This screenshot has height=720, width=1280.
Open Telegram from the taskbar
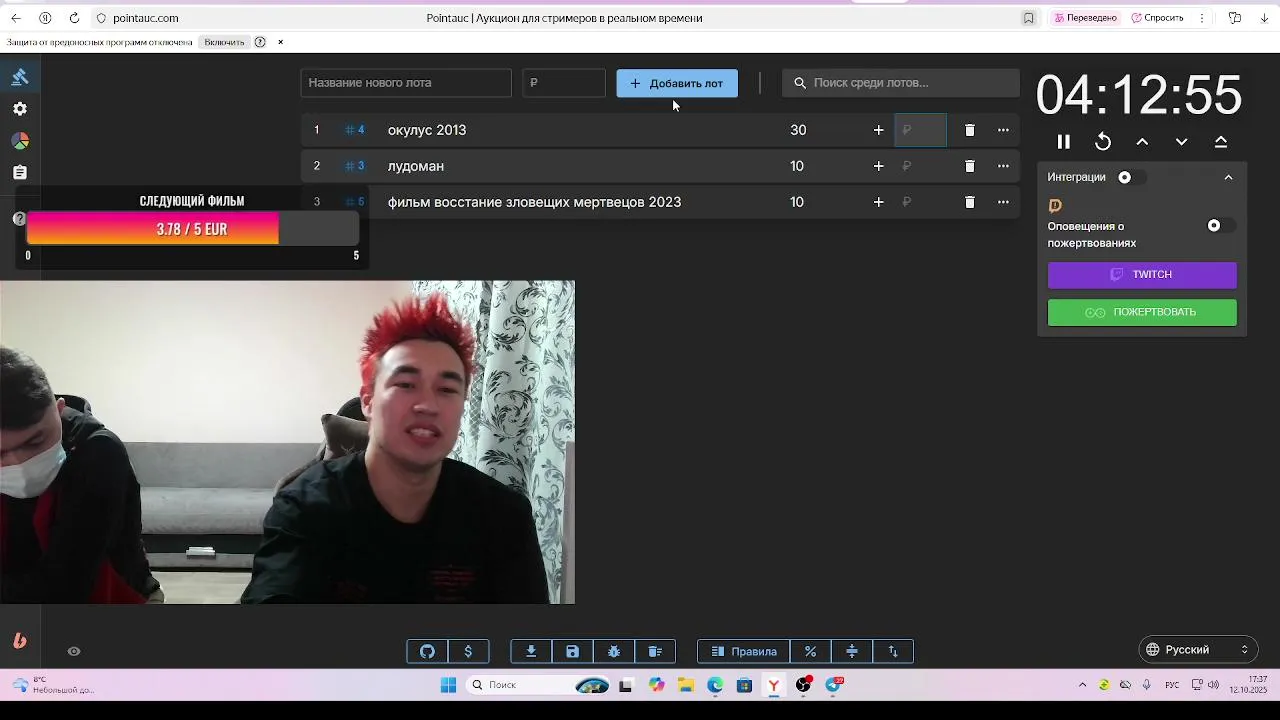point(834,685)
